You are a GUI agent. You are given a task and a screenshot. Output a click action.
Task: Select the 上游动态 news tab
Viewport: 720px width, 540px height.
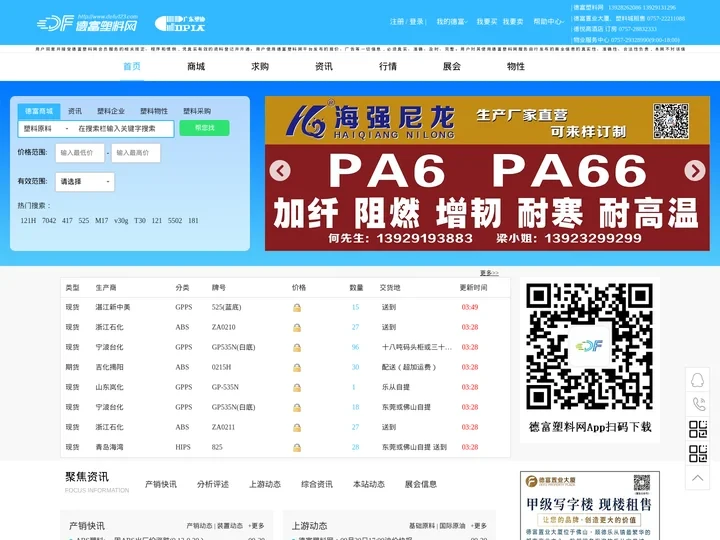pyautogui.click(x=265, y=484)
